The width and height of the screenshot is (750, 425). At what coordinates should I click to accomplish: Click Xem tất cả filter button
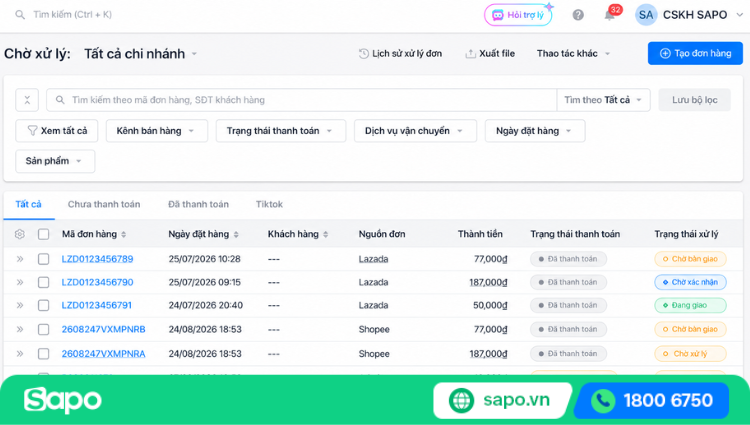tap(56, 131)
